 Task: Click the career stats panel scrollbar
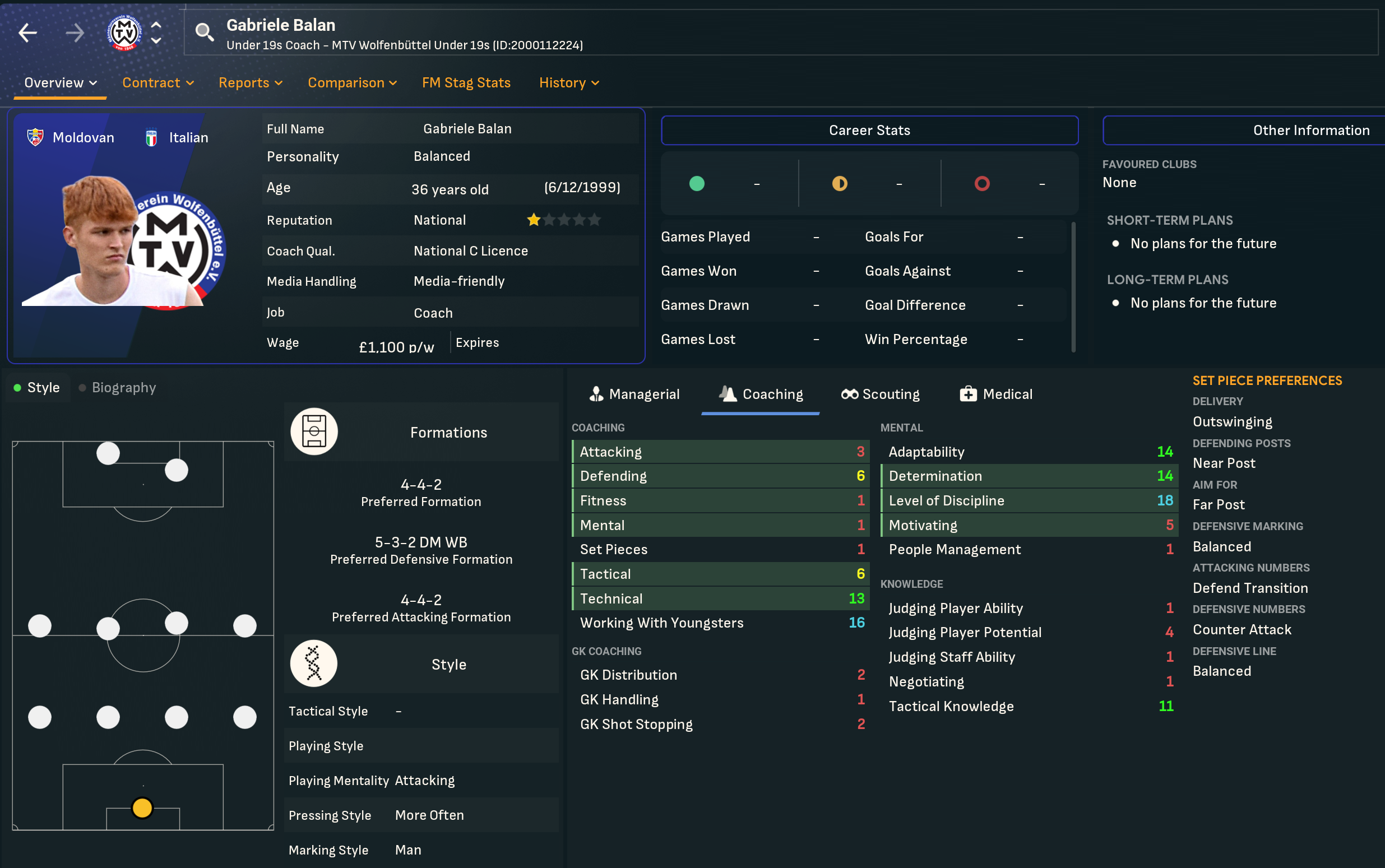[x=1073, y=287]
